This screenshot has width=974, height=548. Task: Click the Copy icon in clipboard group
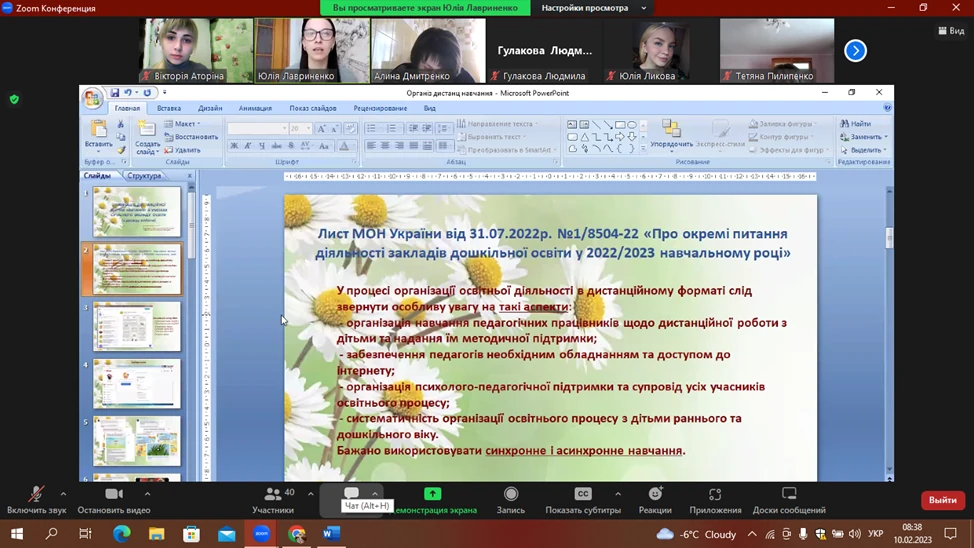pos(121,137)
